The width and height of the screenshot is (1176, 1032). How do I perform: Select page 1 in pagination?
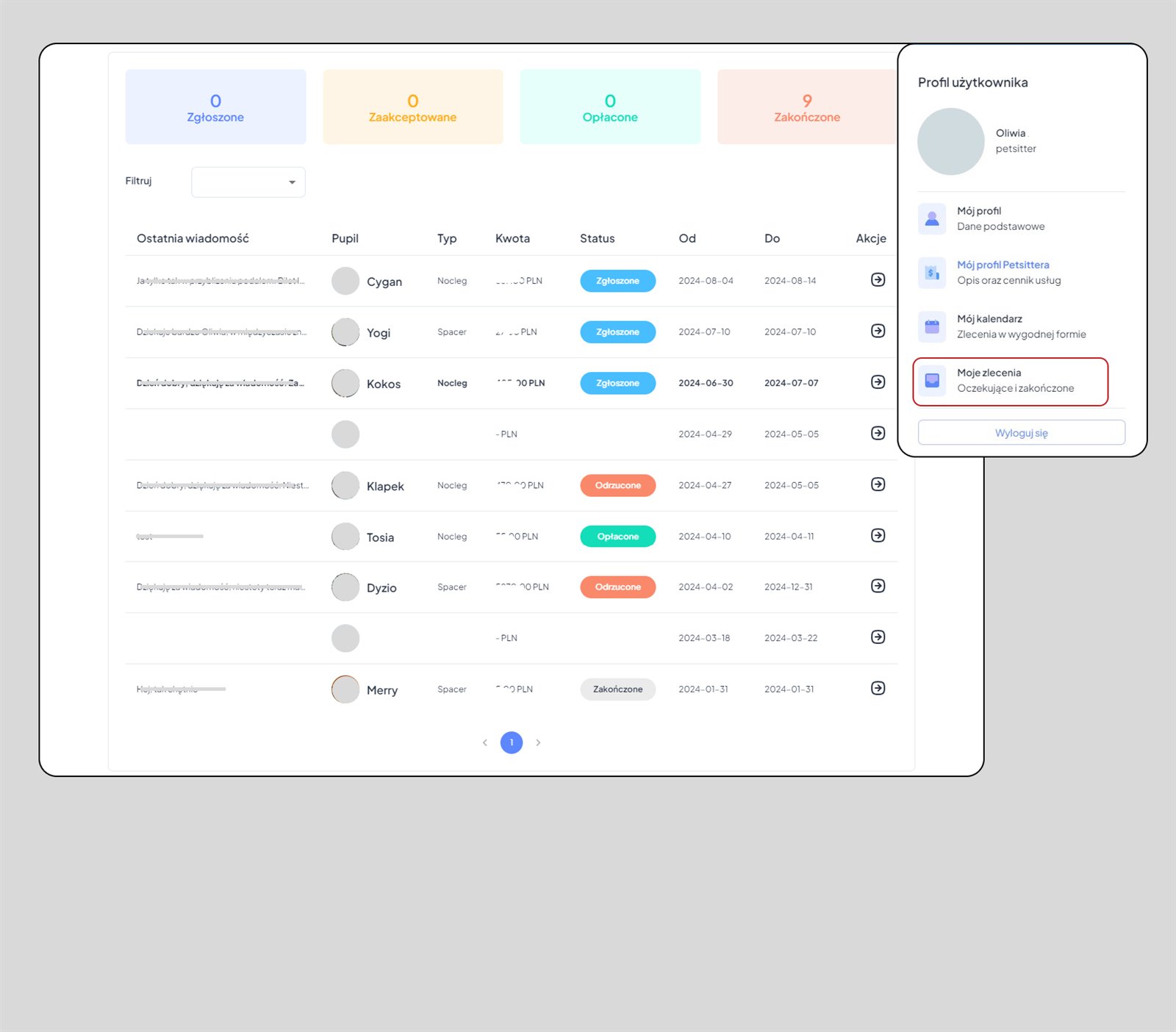click(x=512, y=743)
